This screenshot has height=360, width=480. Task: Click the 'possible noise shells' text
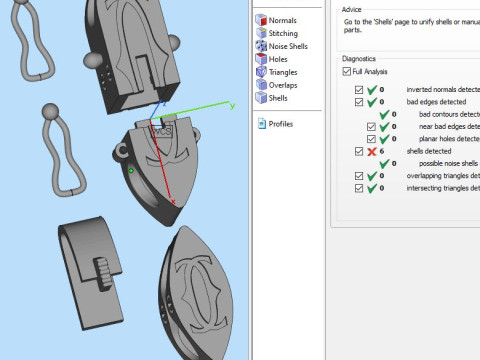(x=449, y=164)
